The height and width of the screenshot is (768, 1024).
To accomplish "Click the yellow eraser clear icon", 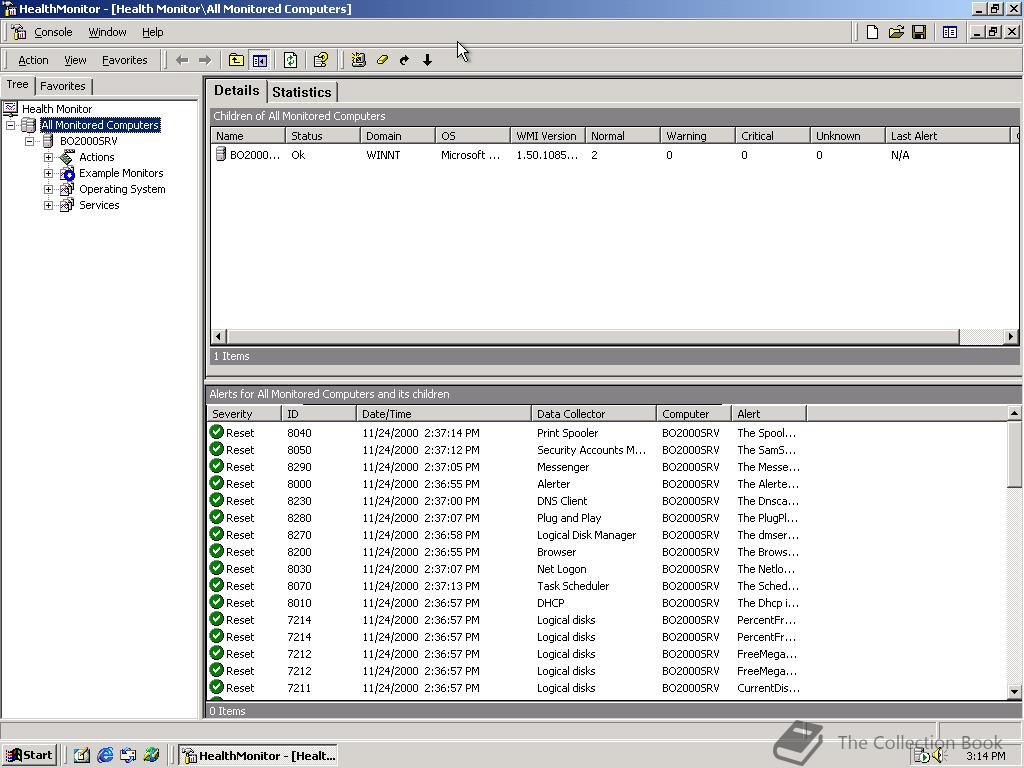I will [x=382, y=60].
